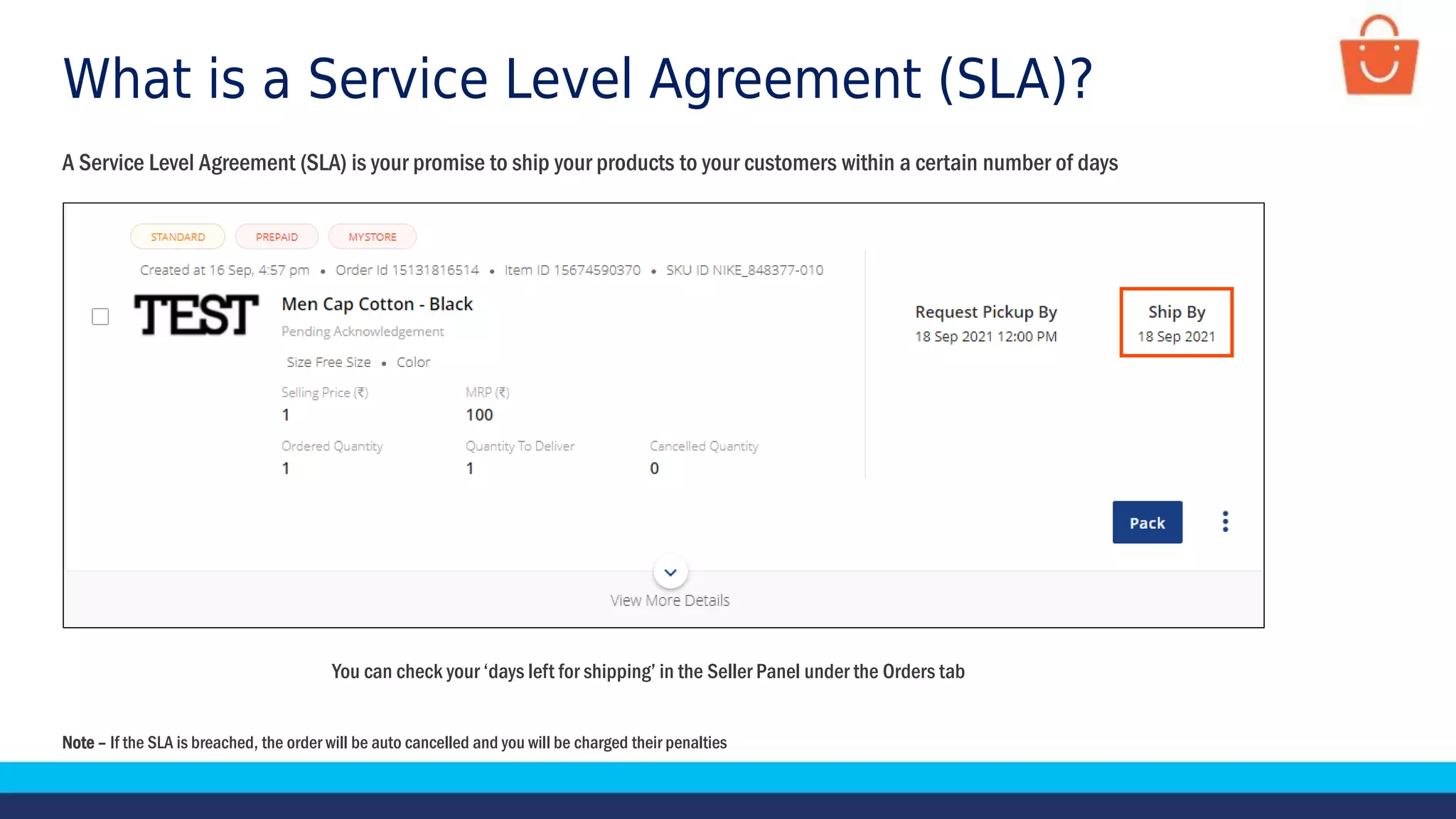
Task: Click the orange shopping bag logo
Action: 1379,55
